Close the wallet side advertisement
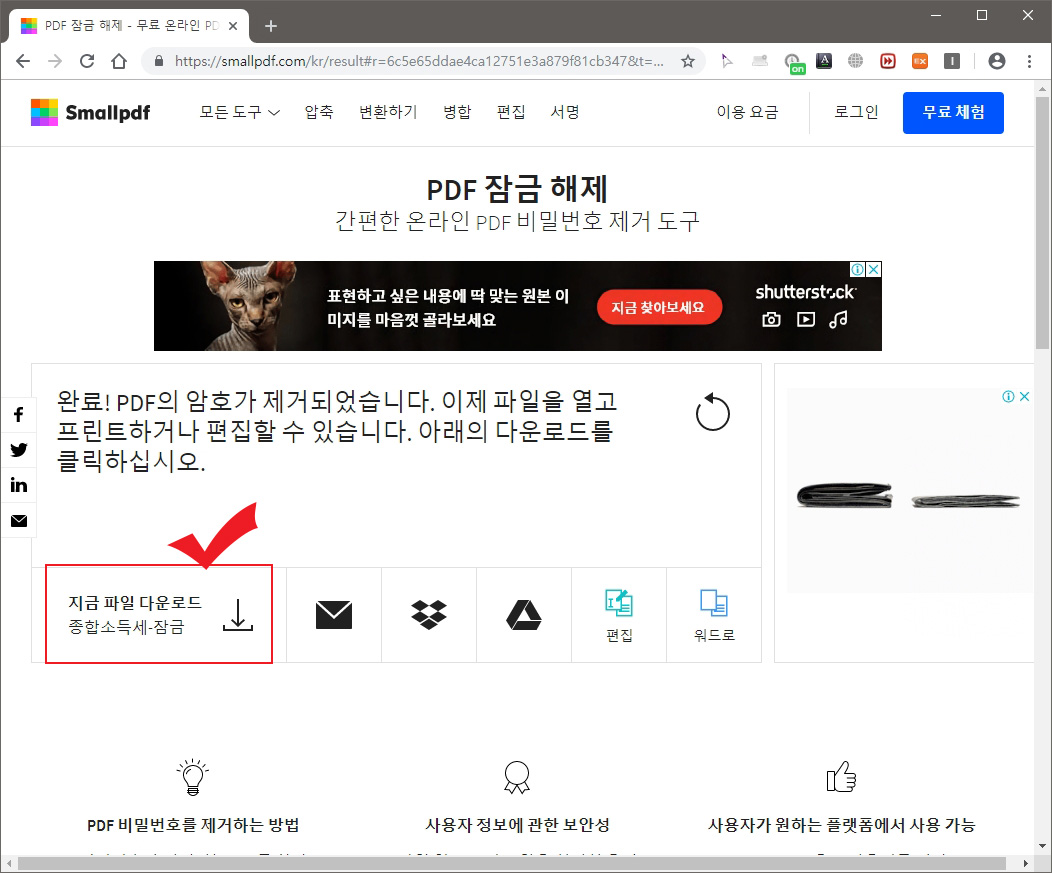The width and height of the screenshot is (1052, 873). (x=1024, y=397)
